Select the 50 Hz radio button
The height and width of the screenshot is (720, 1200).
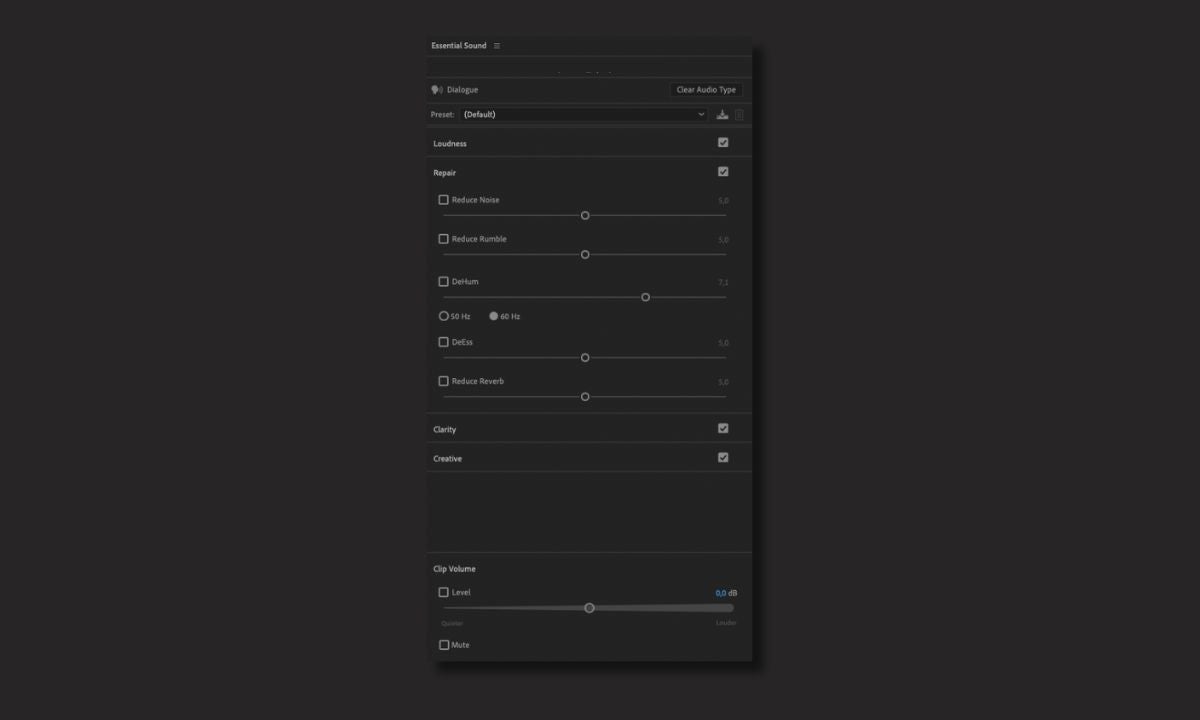coord(444,316)
